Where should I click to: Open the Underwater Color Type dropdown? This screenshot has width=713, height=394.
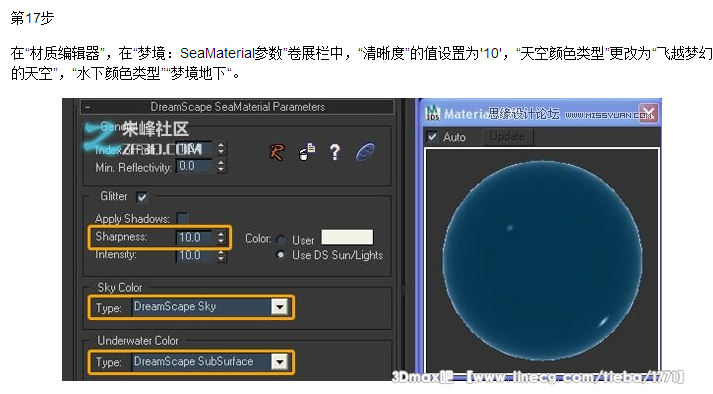coord(279,362)
